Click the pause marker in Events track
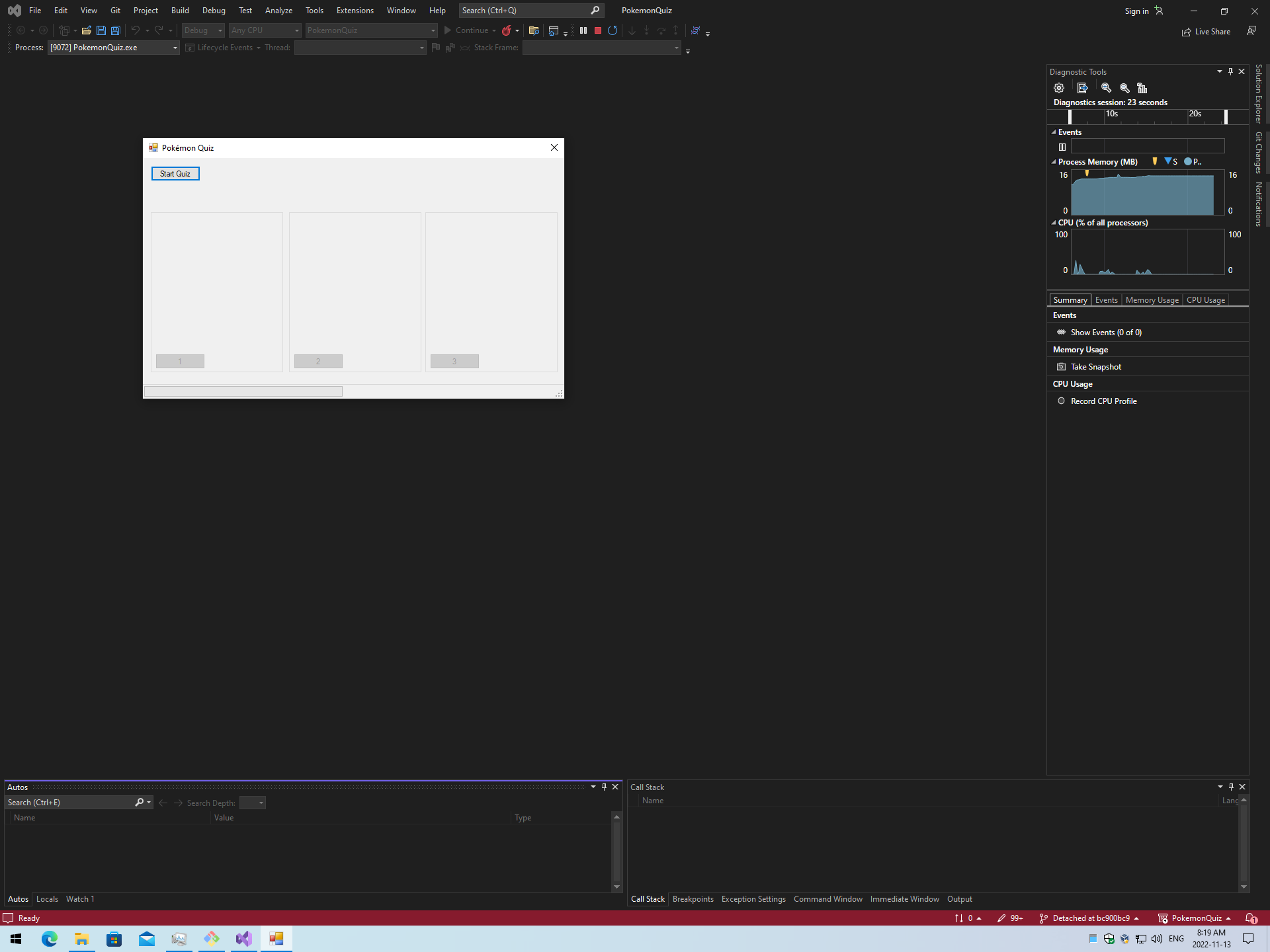The width and height of the screenshot is (1270, 952). tap(1062, 147)
